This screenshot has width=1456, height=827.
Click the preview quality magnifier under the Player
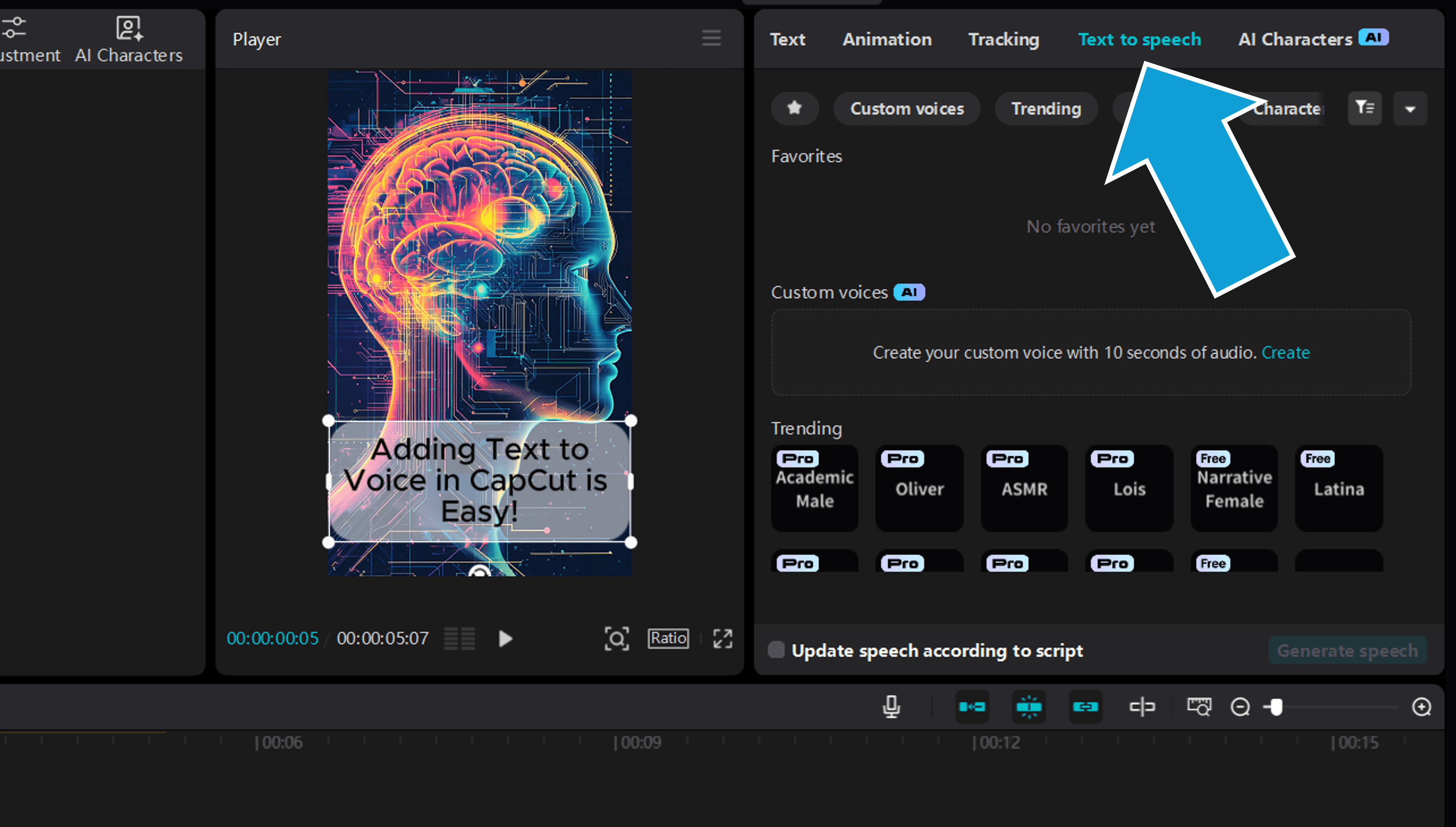tap(617, 638)
